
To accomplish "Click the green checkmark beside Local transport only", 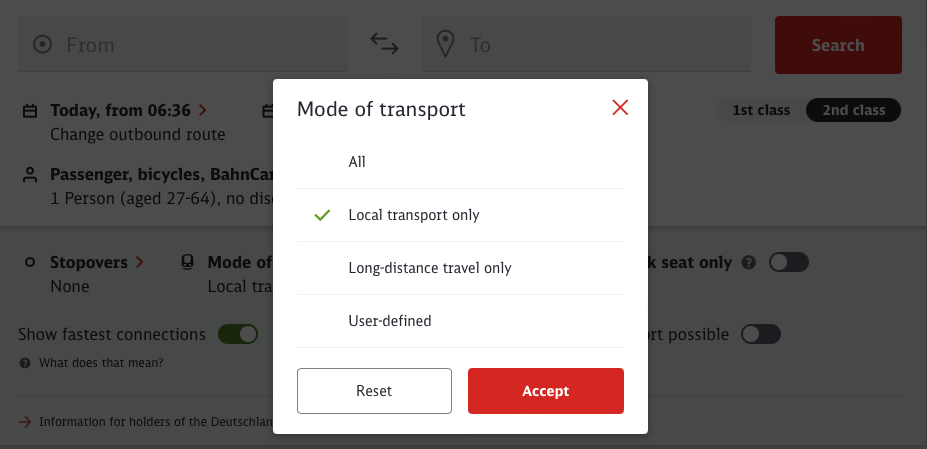I will click(322, 215).
